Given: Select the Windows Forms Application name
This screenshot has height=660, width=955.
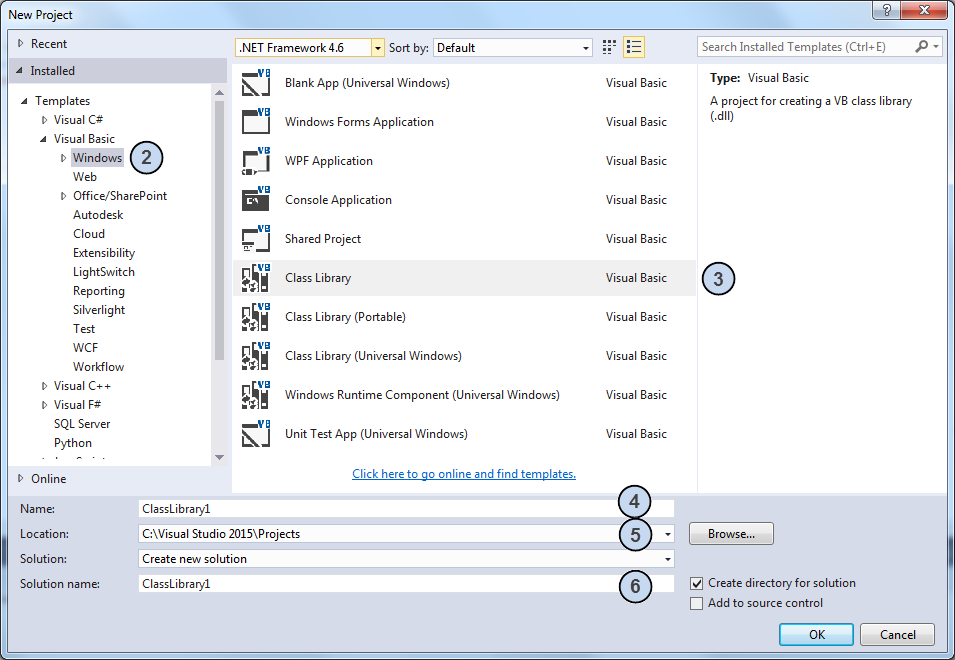Looking at the screenshot, I should (359, 122).
